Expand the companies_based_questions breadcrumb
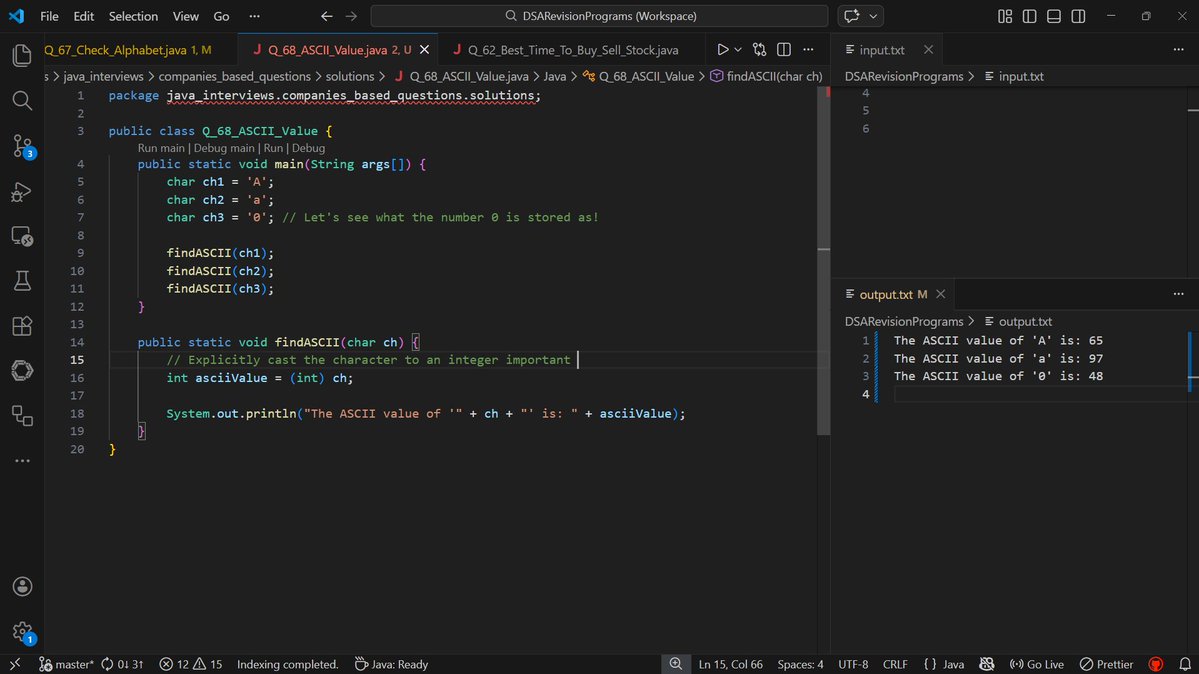This screenshot has height=674, width=1199. tap(235, 77)
